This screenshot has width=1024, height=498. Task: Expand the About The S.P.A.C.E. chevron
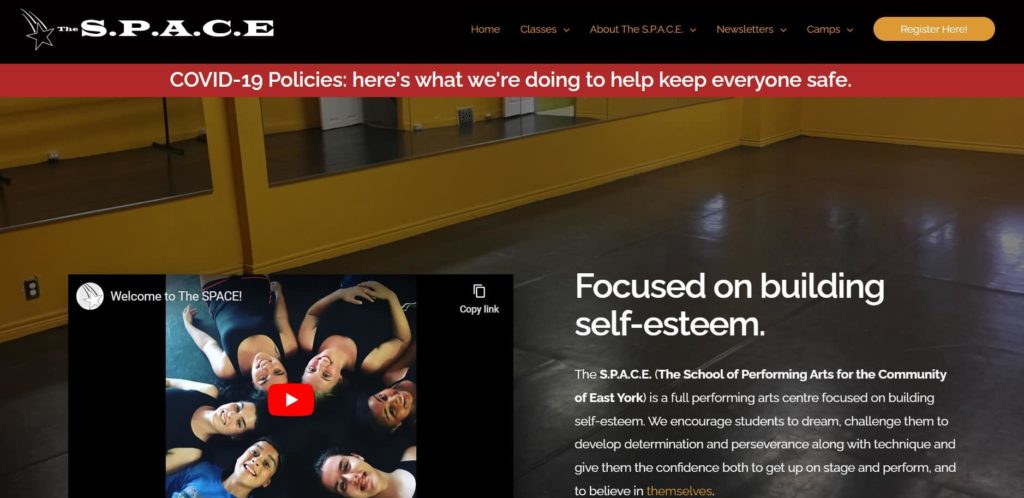pyautogui.click(x=693, y=30)
